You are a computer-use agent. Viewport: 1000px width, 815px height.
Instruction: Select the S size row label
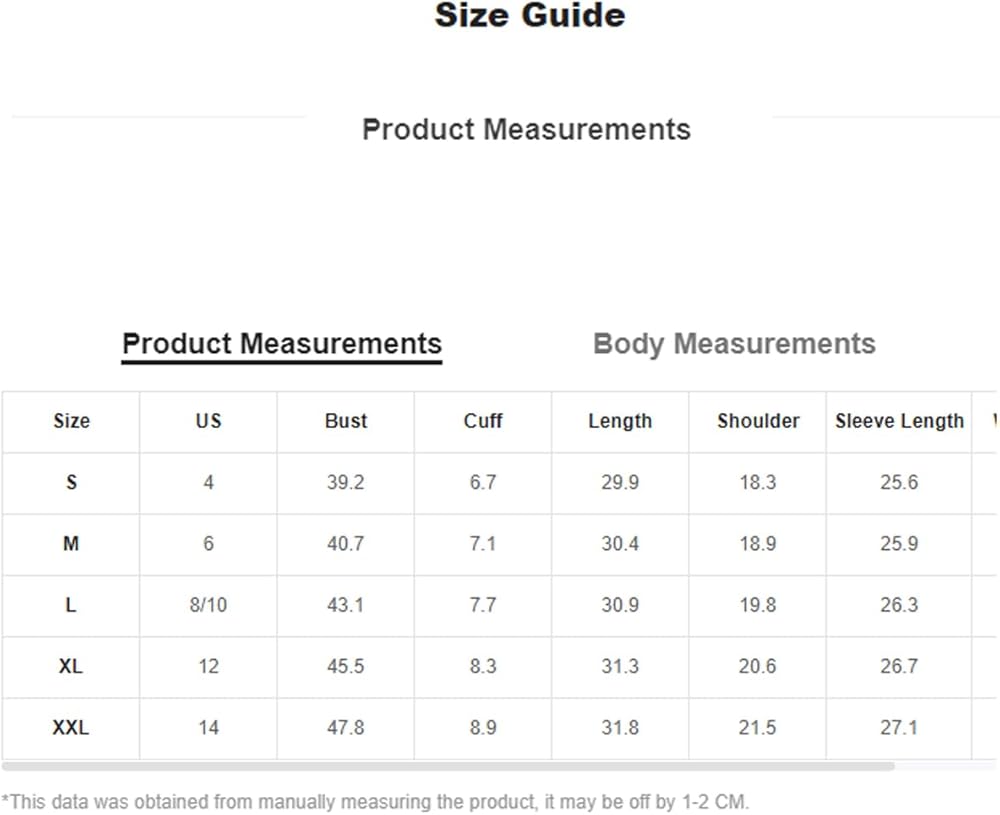pos(71,482)
